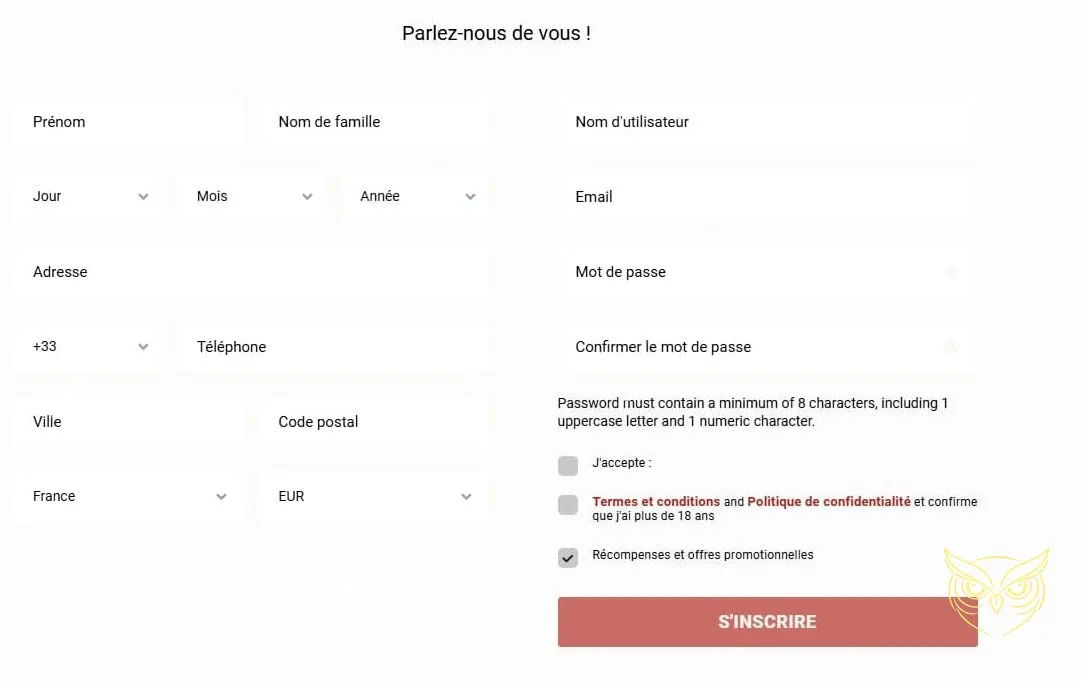Viewport: 1081px width, 682px height.
Task: Click the S'INSCRIRE button
Action: tap(767, 621)
